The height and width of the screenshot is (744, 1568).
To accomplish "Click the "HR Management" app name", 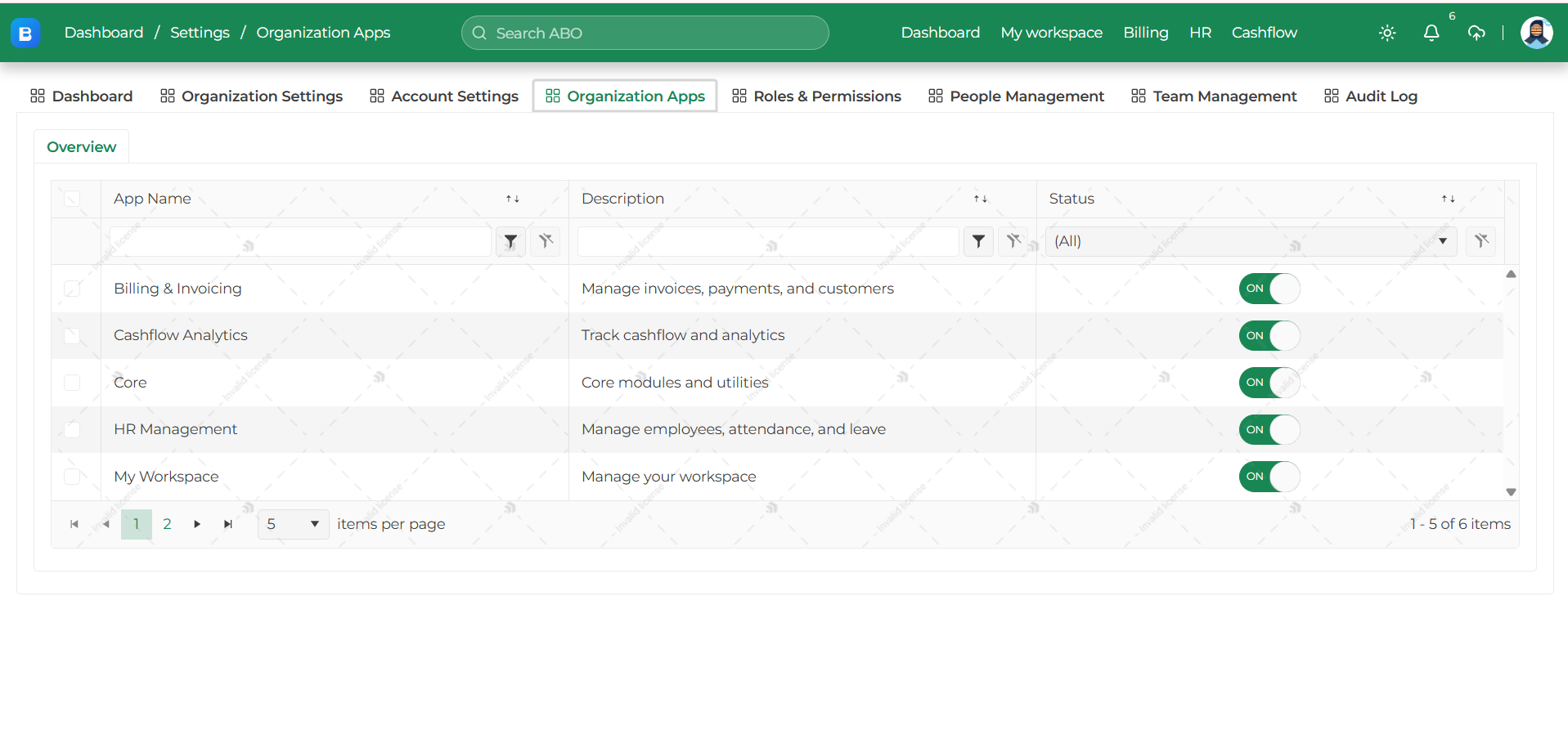I will (x=175, y=429).
